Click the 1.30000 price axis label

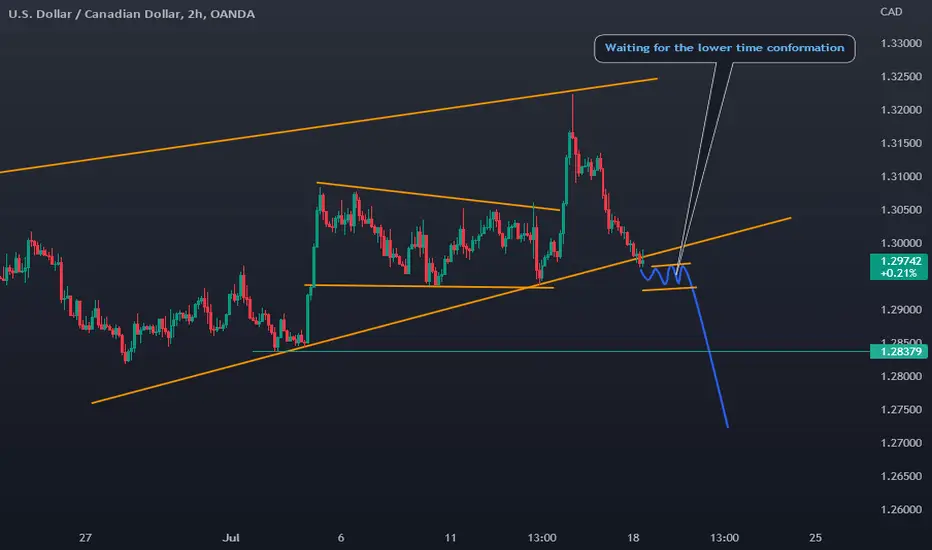point(900,243)
